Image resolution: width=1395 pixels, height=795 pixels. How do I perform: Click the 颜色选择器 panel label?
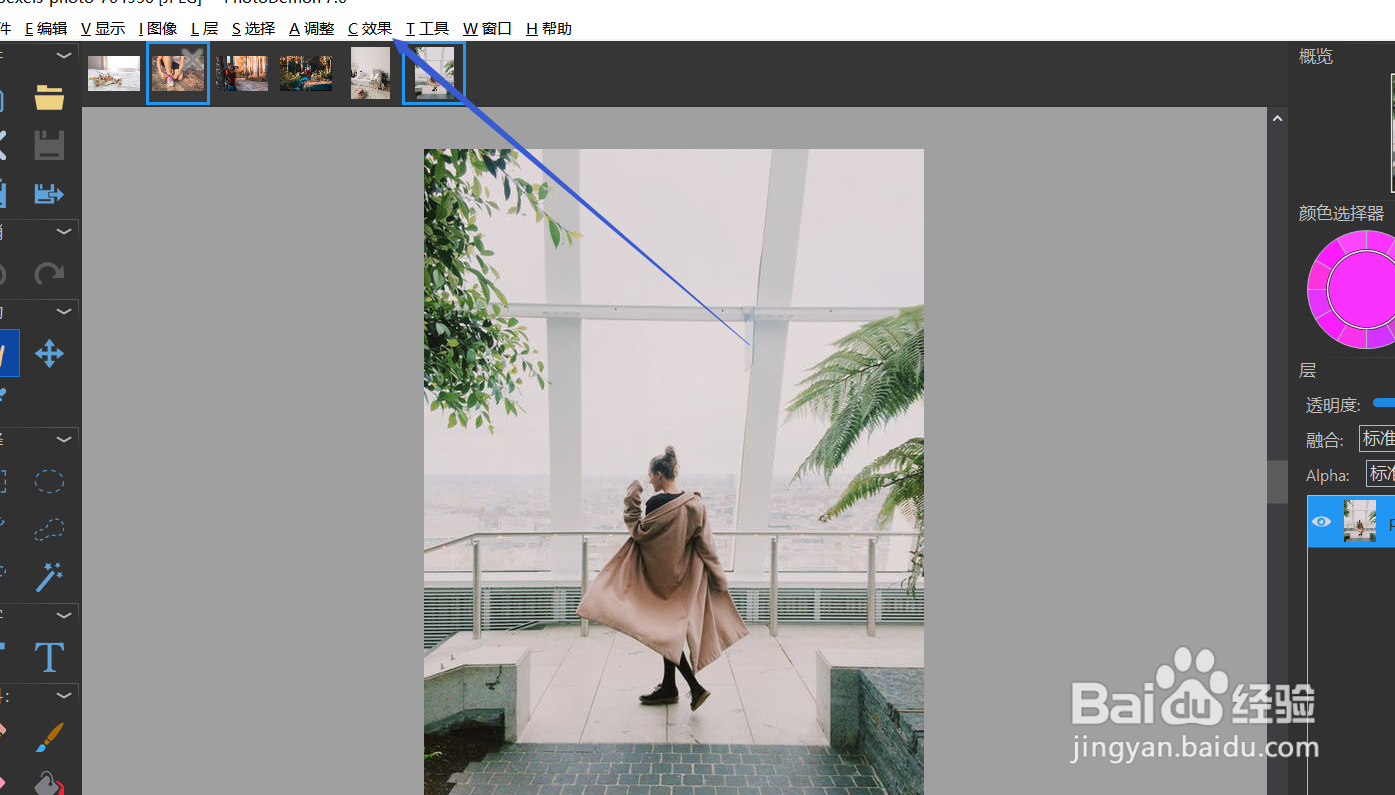tap(1341, 214)
